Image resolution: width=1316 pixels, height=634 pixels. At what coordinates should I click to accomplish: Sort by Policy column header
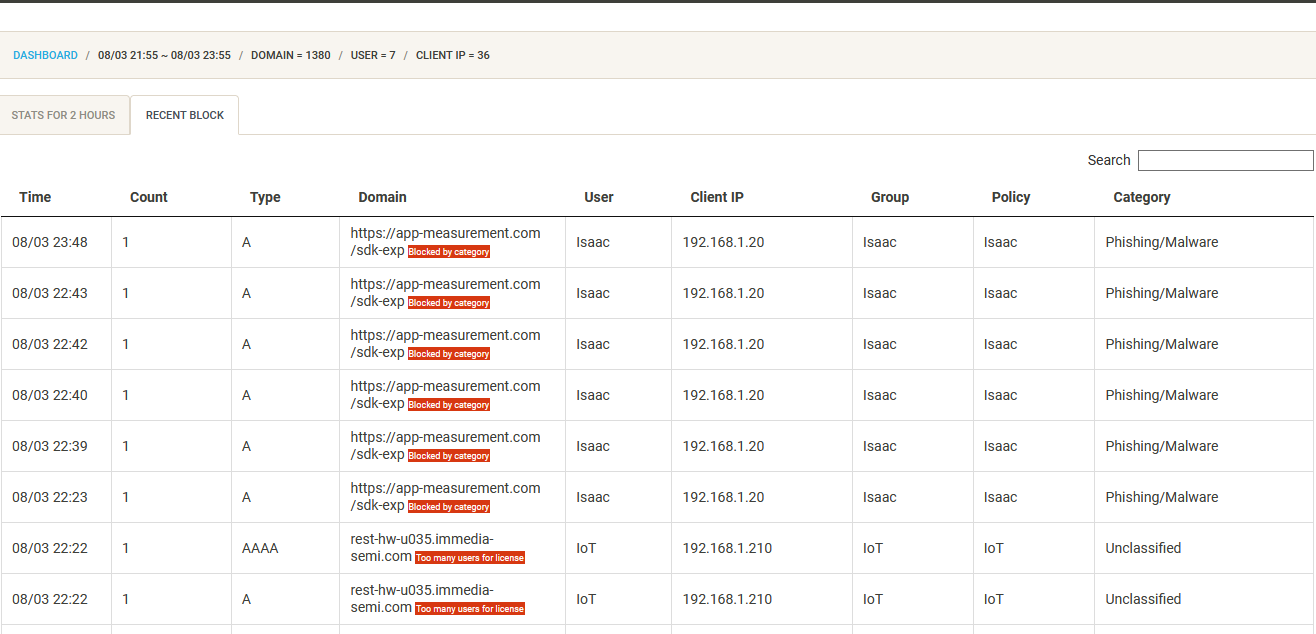point(1011,197)
